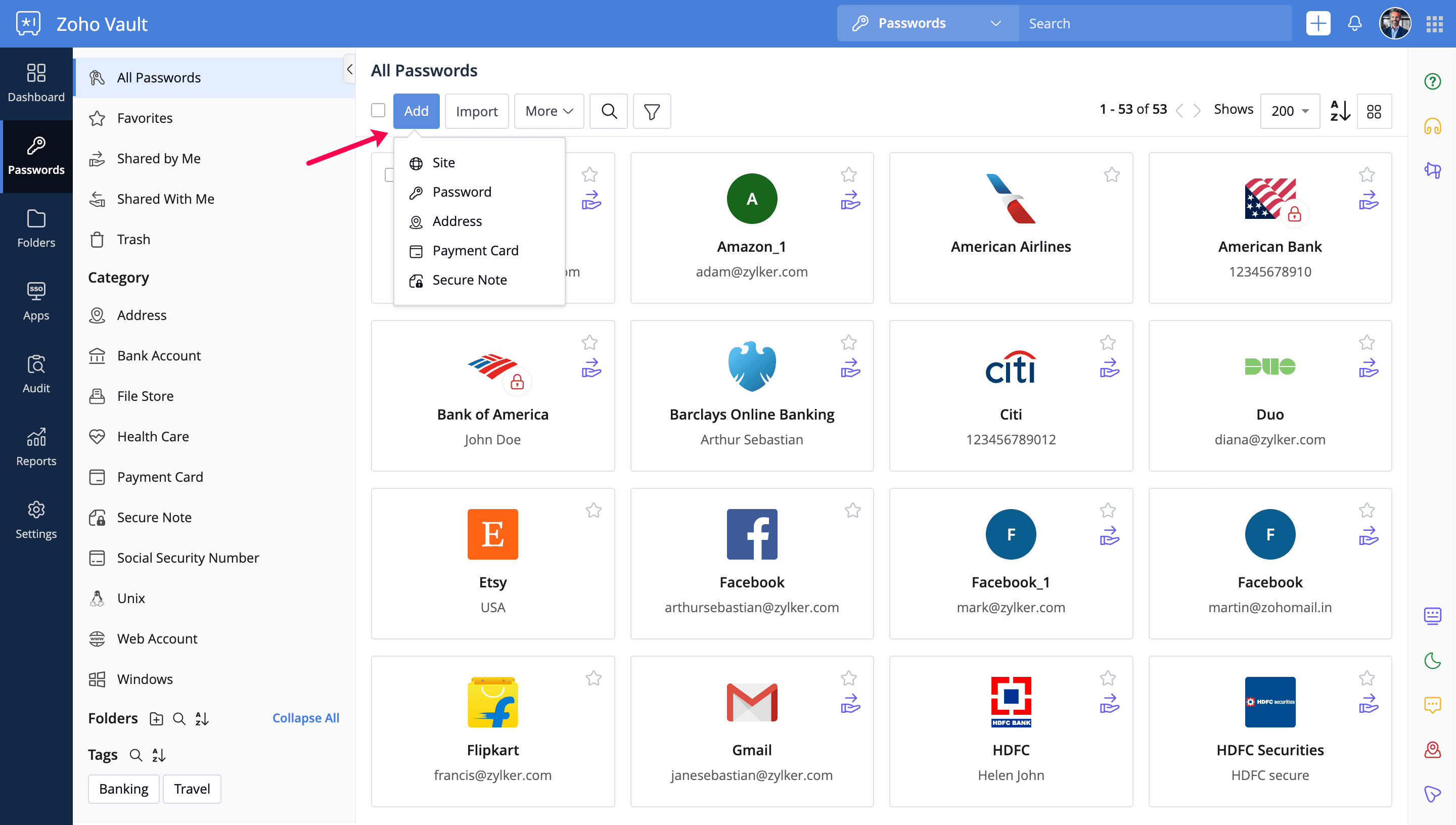Open the toolbar search magnifier
The image size is (1456, 825).
[x=609, y=111]
